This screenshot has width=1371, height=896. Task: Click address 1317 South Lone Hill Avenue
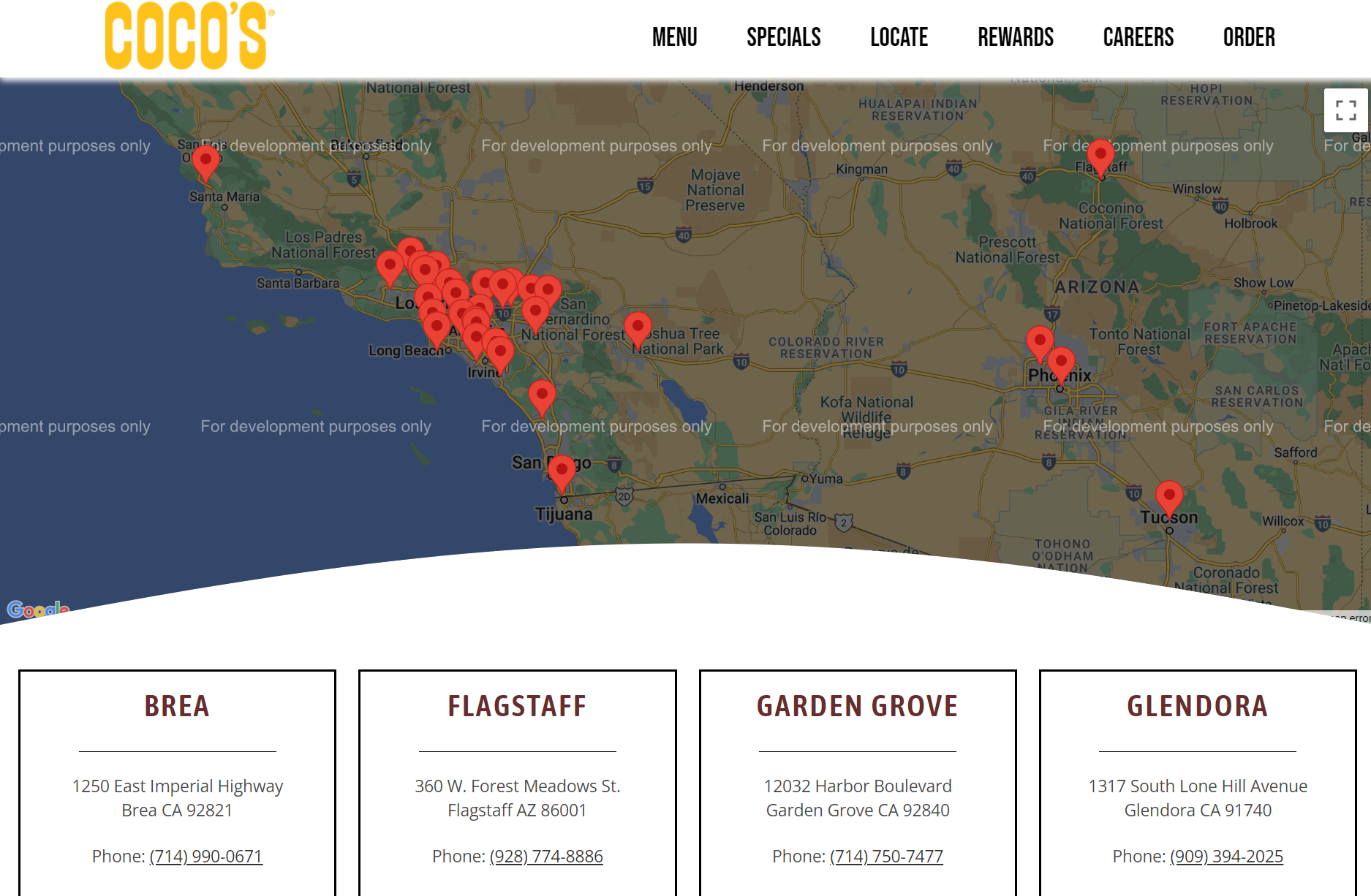click(1197, 786)
